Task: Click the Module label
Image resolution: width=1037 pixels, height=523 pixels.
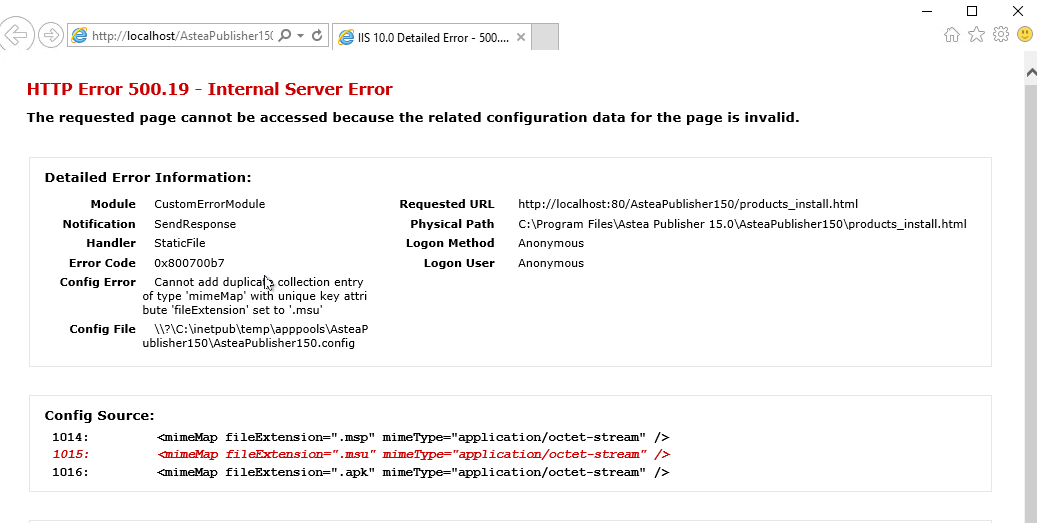Action: coord(113,204)
